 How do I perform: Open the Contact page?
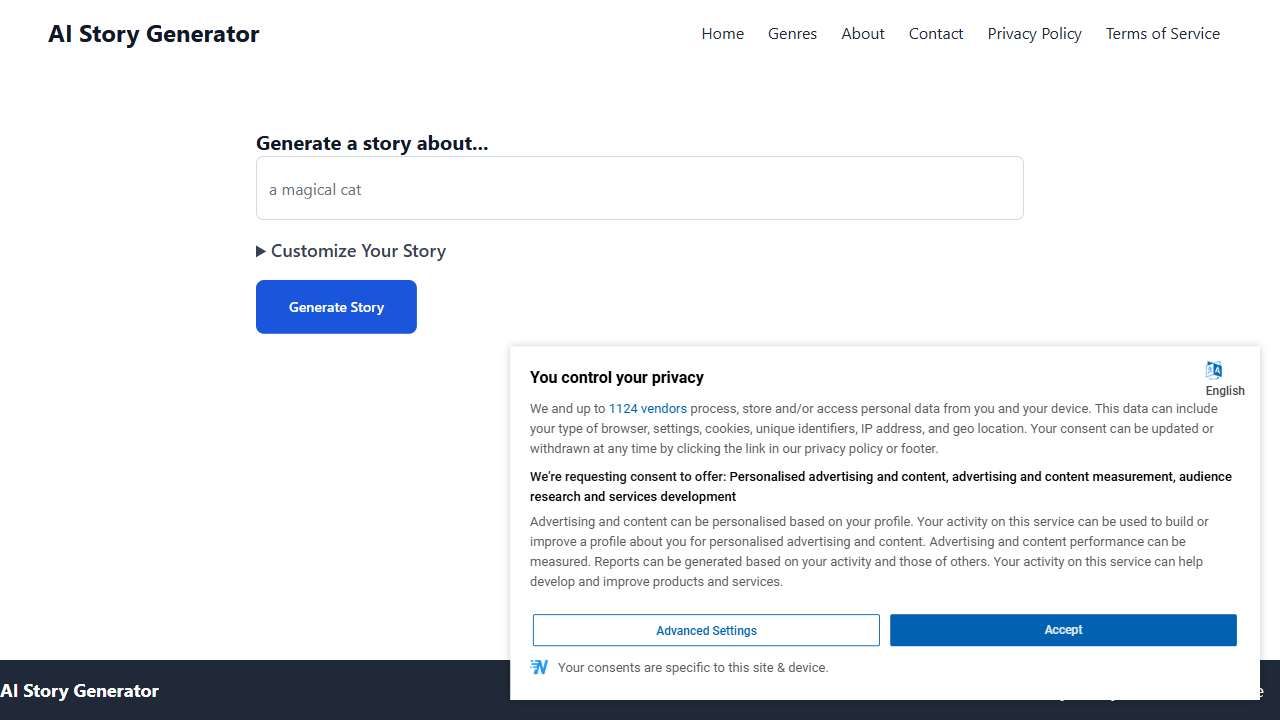coord(935,33)
